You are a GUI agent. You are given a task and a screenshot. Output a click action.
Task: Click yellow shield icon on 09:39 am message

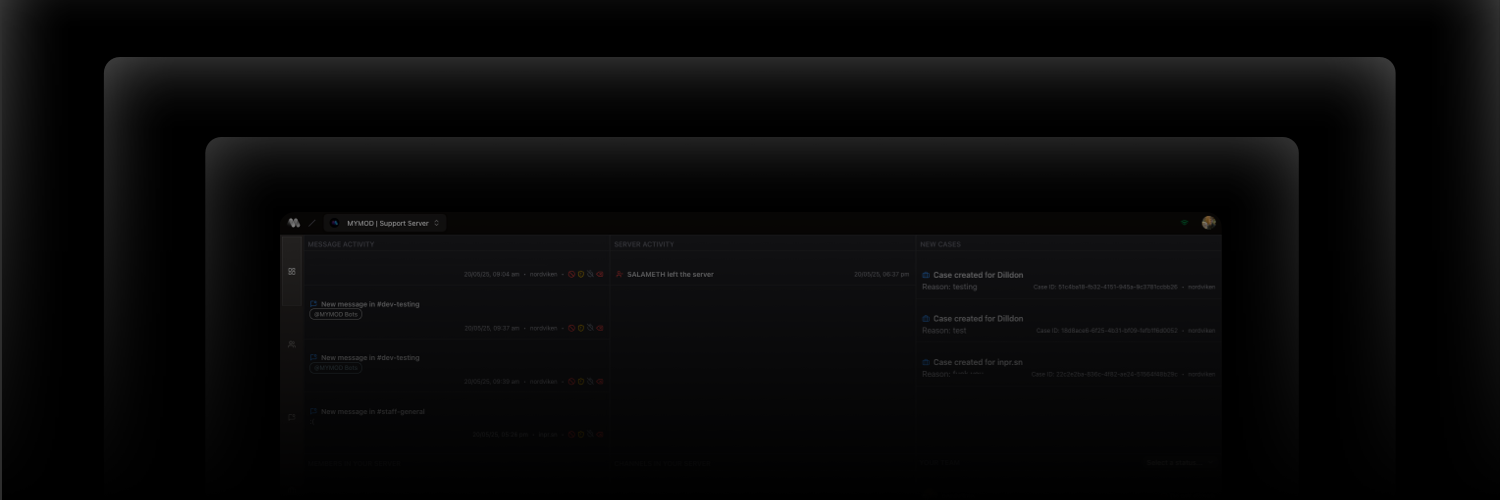point(581,381)
